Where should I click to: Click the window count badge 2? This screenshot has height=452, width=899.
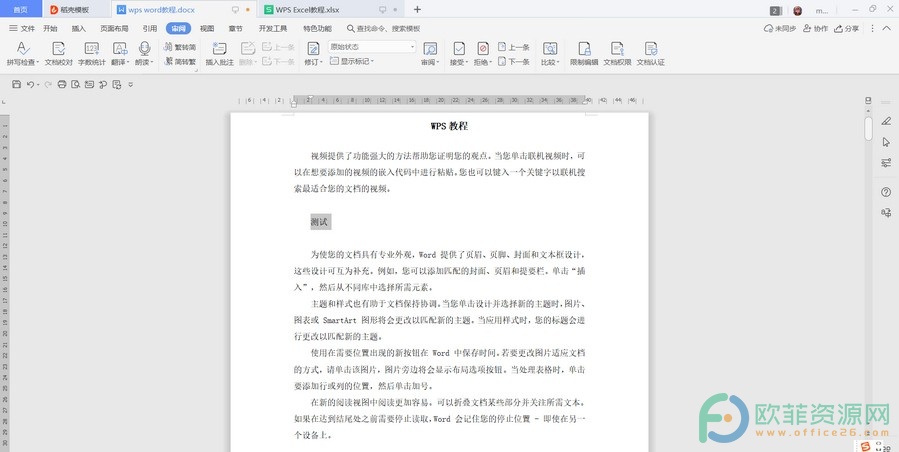[775, 10]
